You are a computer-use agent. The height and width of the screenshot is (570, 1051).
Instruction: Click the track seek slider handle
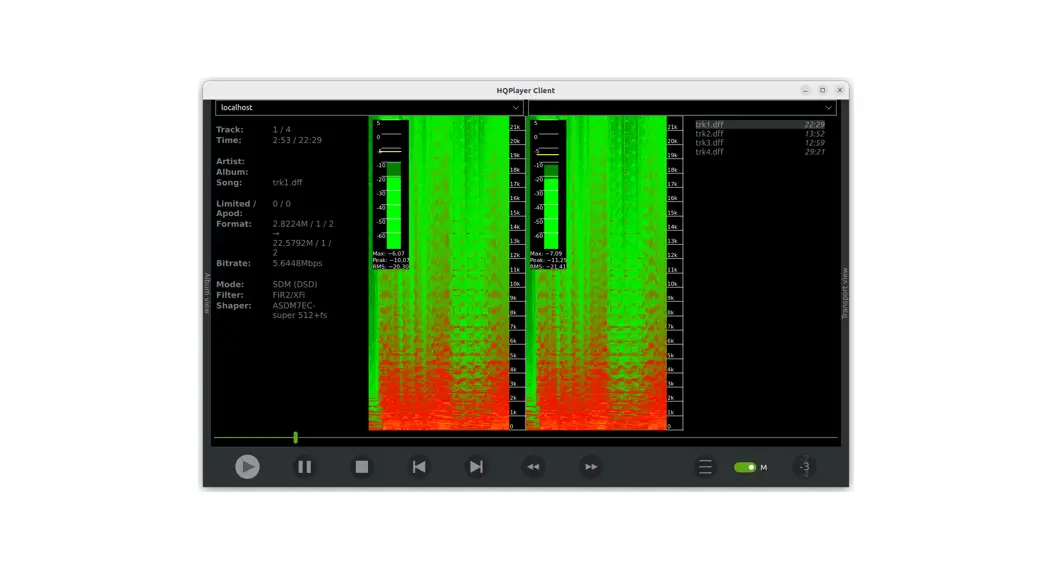(296, 438)
